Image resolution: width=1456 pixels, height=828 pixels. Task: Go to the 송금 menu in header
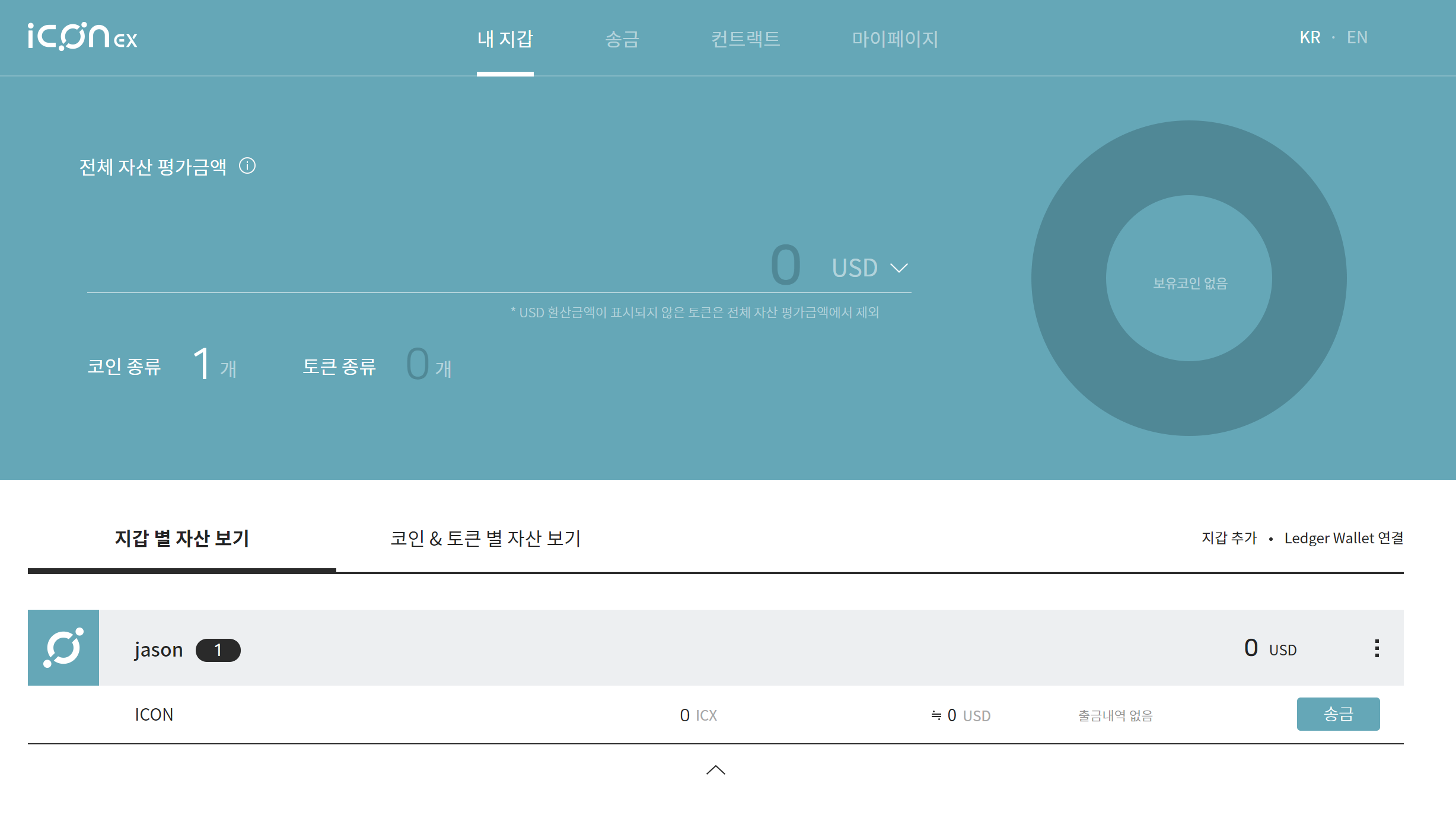[x=622, y=39]
